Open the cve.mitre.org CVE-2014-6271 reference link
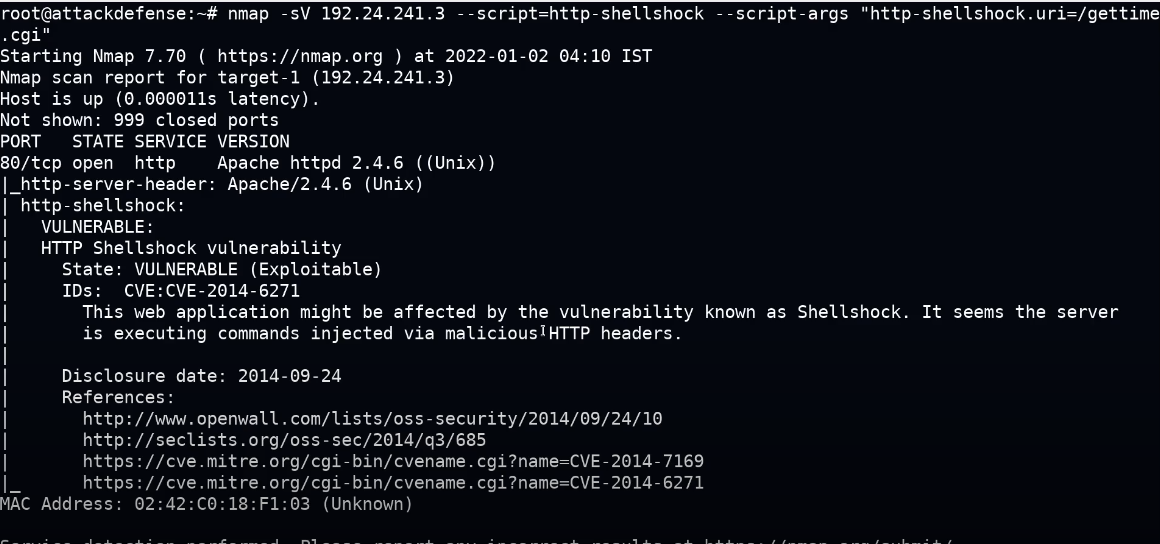 coord(393,483)
